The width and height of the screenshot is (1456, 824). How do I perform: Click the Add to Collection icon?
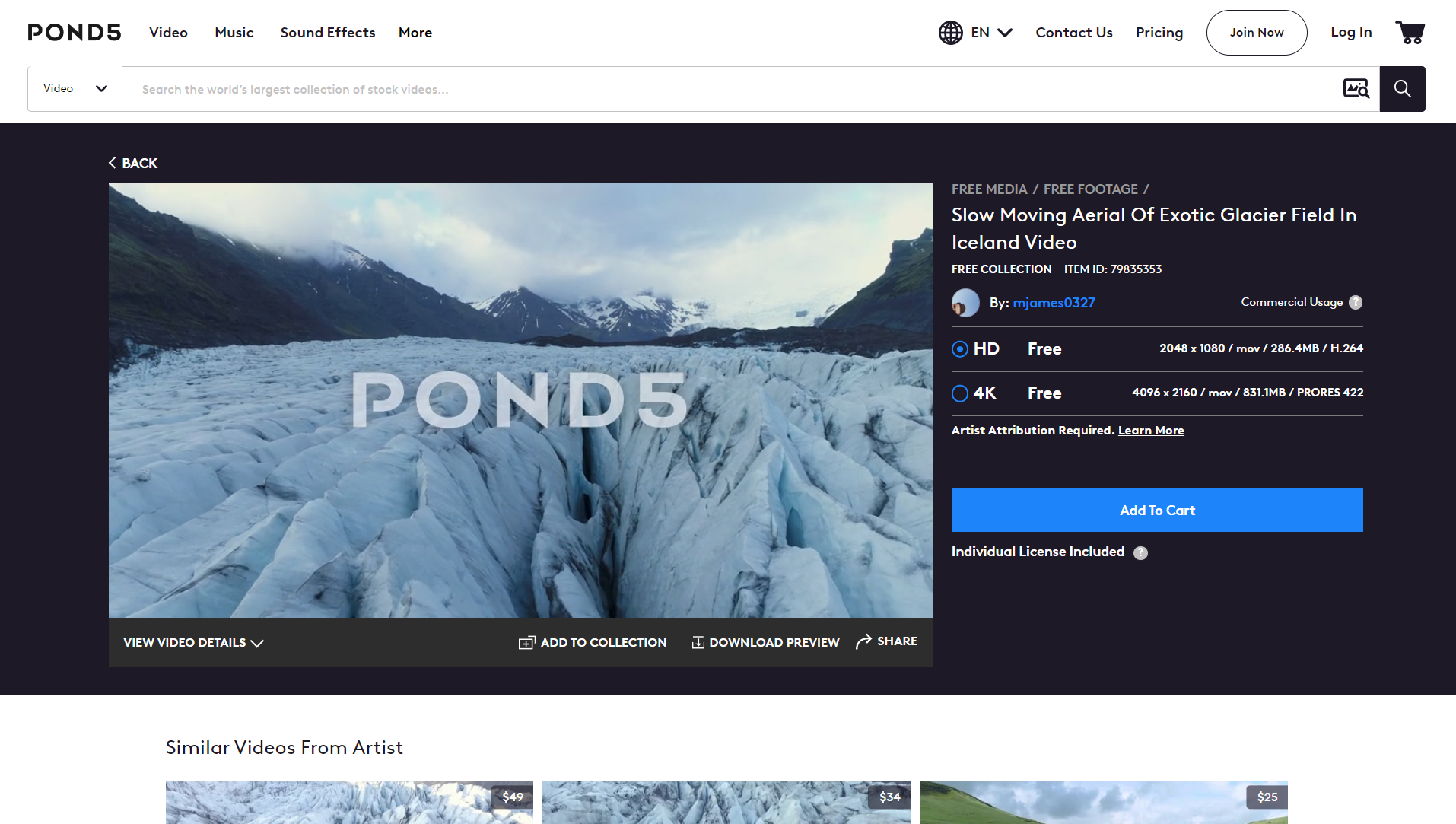click(526, 643)
